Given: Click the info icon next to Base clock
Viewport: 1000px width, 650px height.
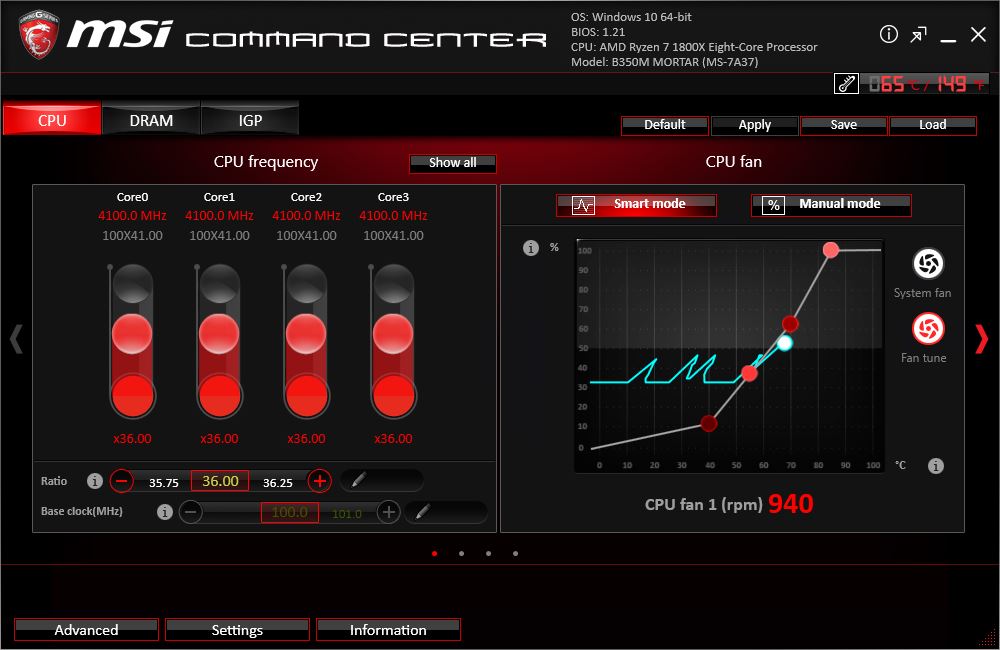Looking at the screenshot, I should point(165,512).
